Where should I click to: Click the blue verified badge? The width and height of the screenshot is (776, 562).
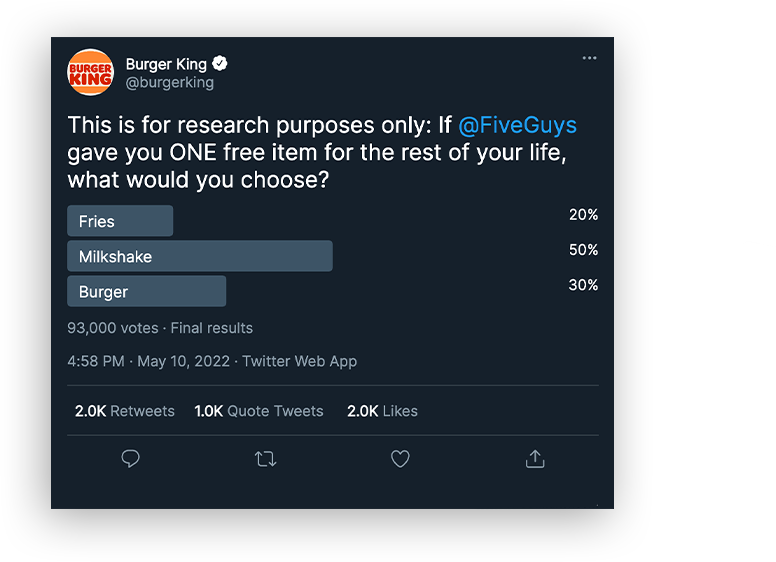click(x=220, y=63)
